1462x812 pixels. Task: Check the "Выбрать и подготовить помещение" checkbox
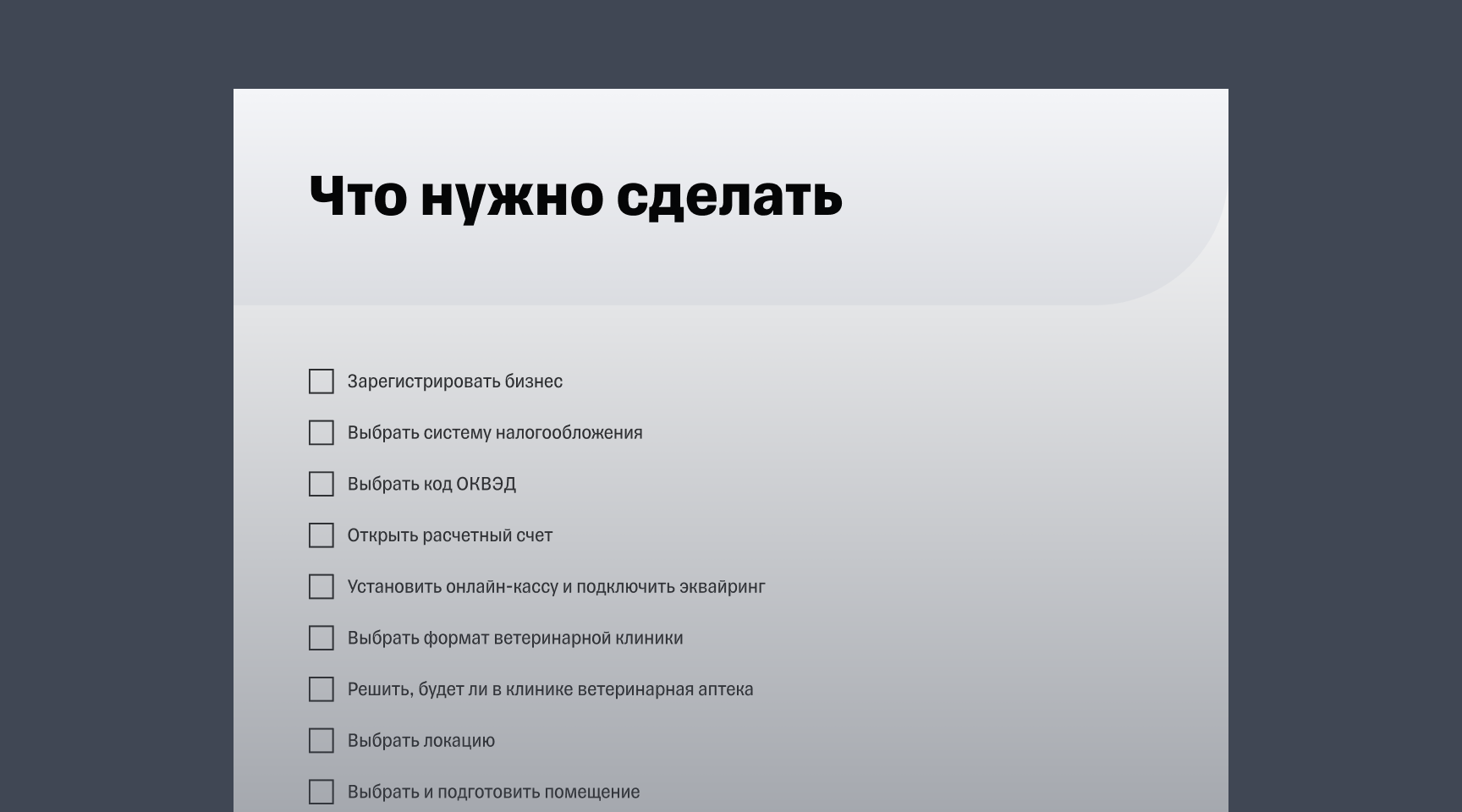click(322, 792)
